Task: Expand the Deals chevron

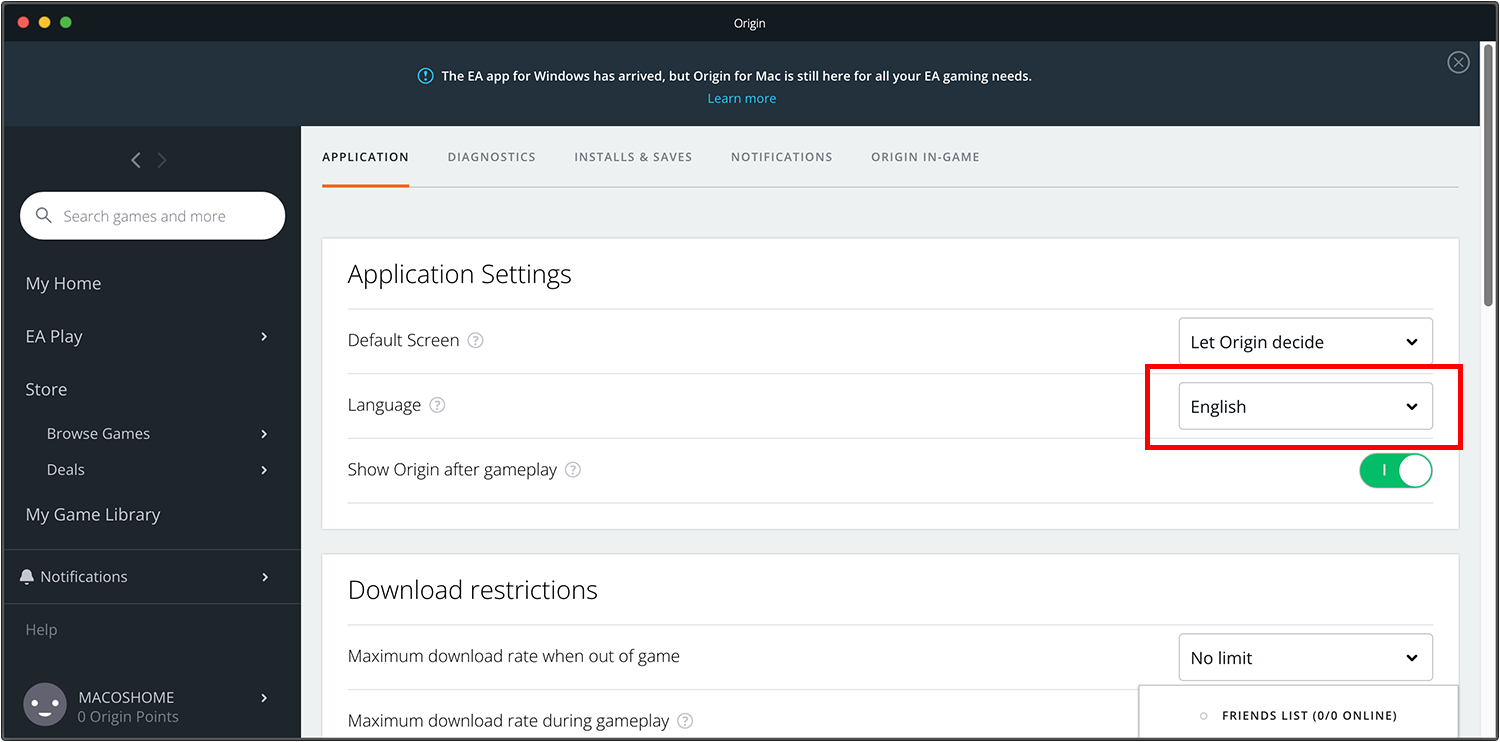Action: coord(264,470)
